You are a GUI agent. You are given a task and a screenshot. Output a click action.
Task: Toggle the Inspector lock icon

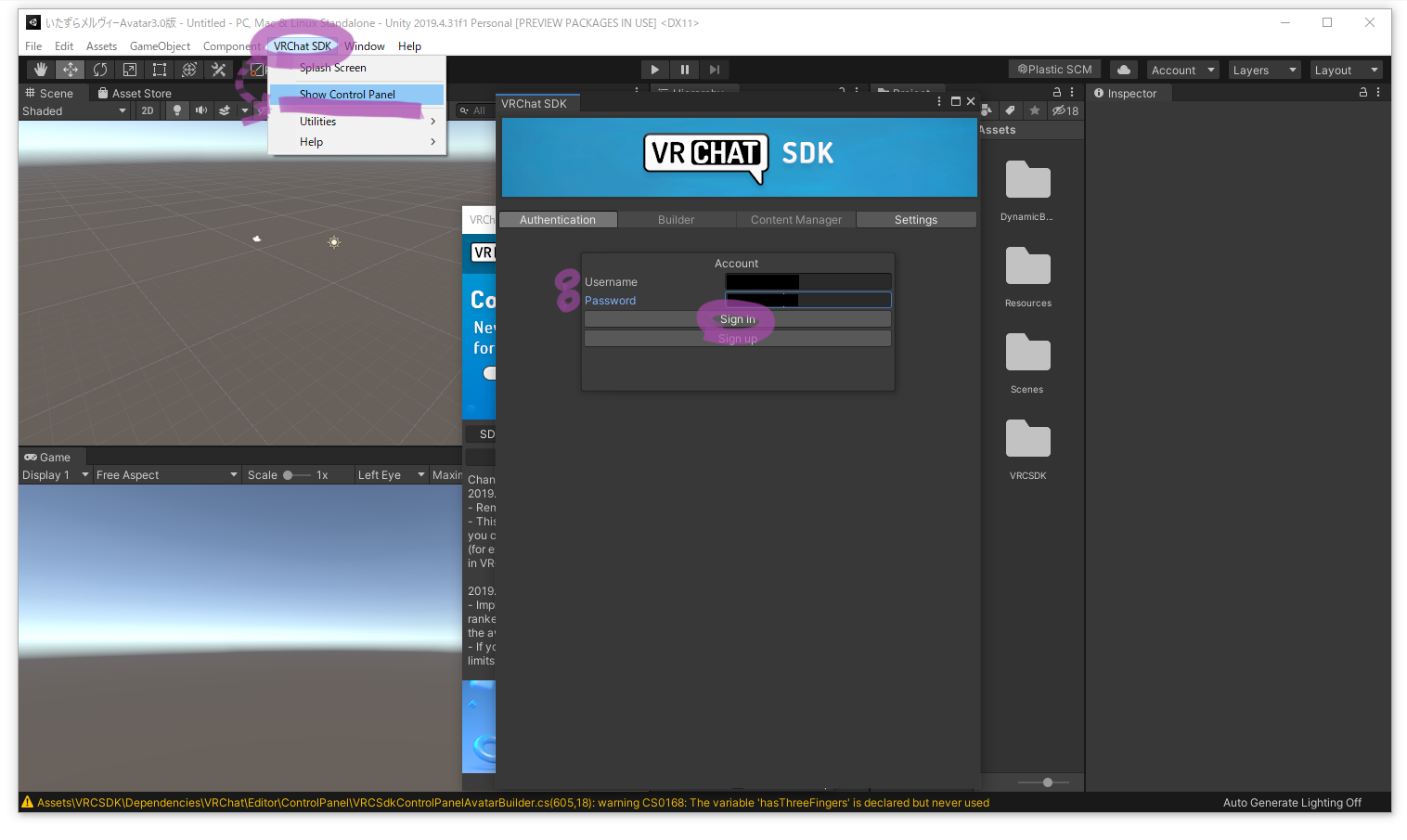coord(1362,92)
